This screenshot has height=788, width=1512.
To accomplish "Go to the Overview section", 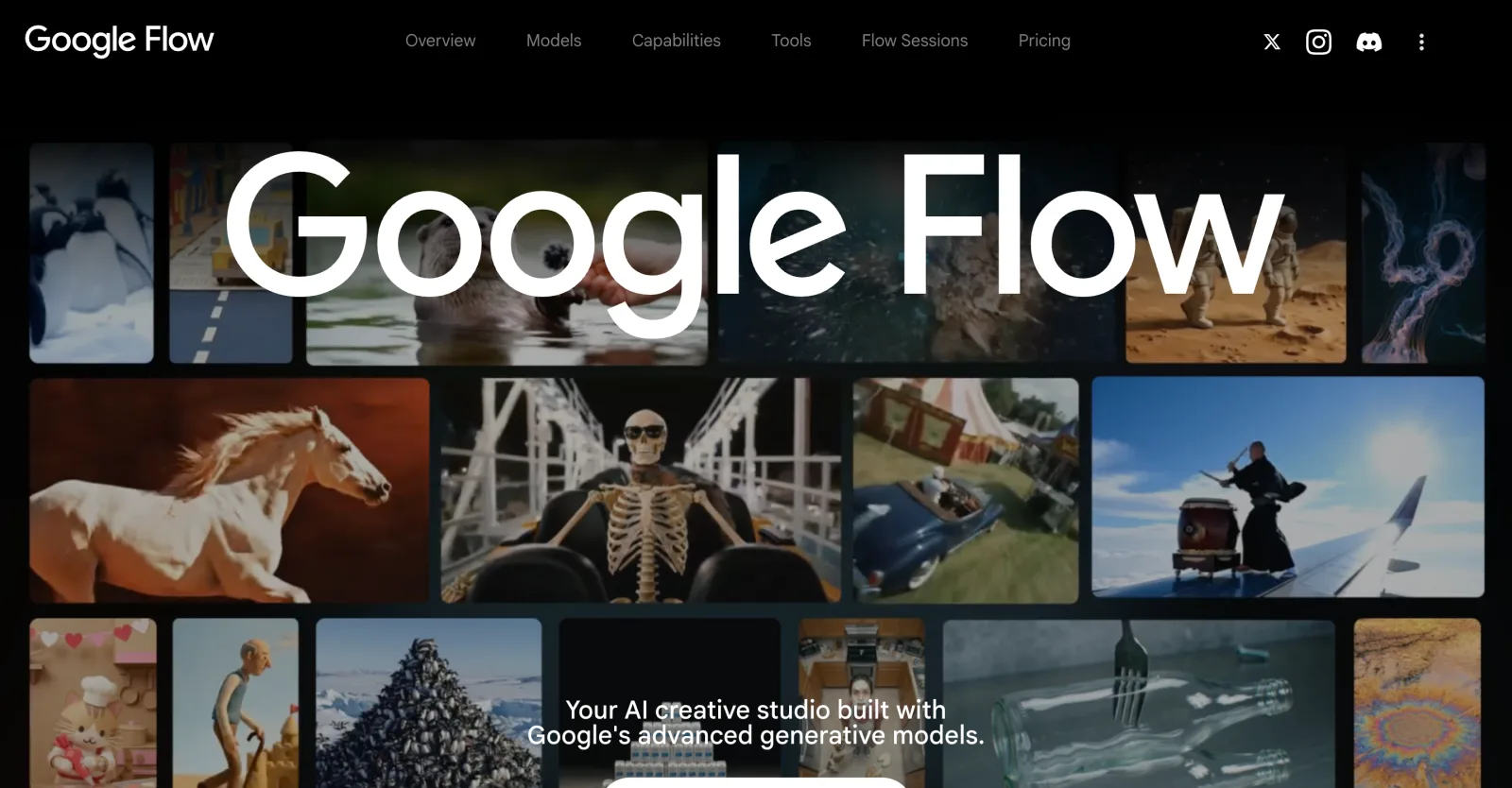I will coord(440,41).
